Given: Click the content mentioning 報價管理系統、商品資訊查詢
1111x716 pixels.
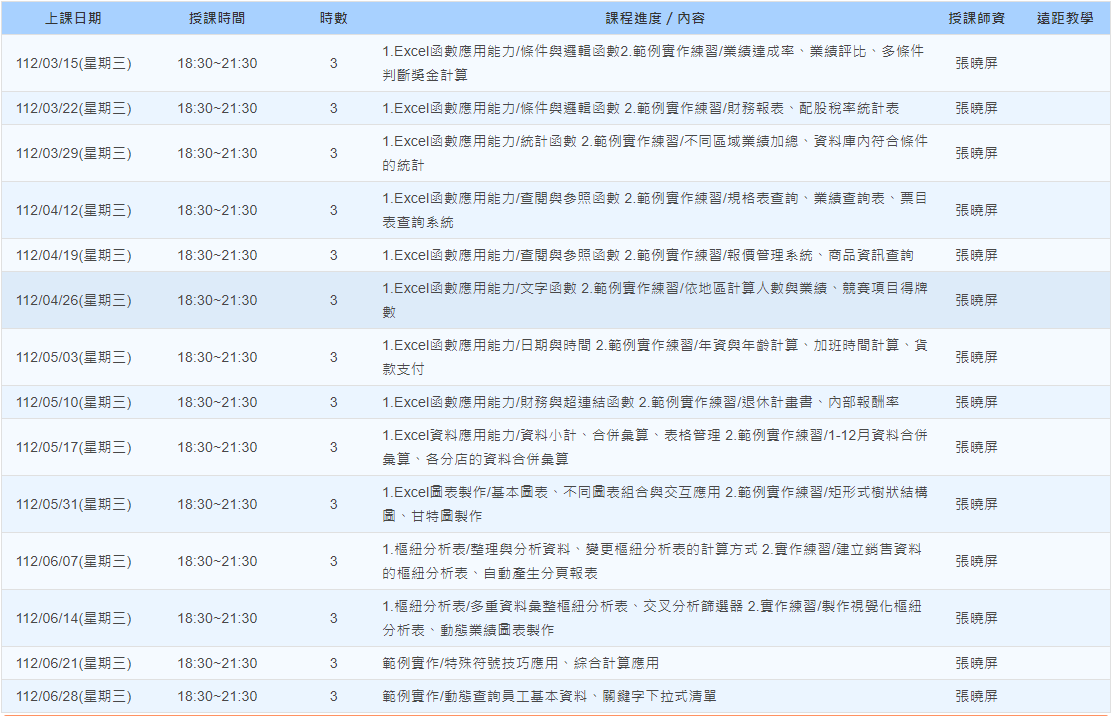Looking at the screenshot, I should tap(648, 255).
